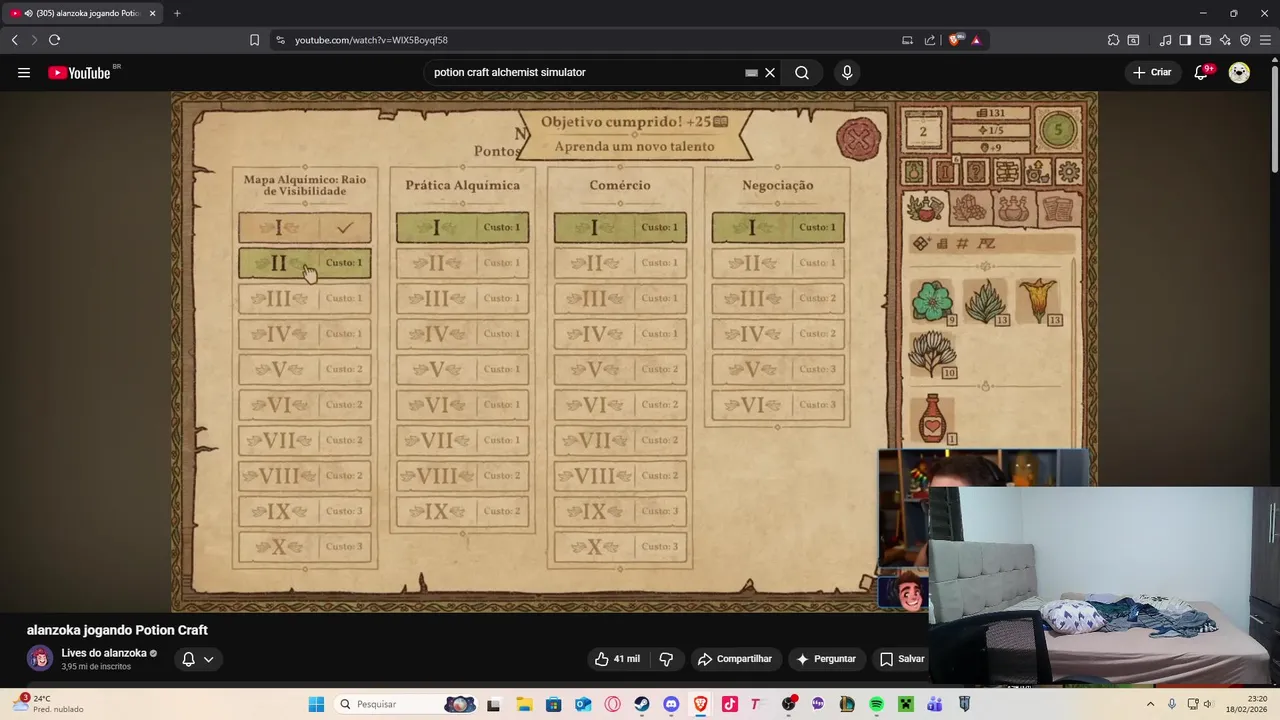Select the dark leaf ingredient with 13
This screenshot has height=720, width=1280.
pyautogui.click(x=986, y=301)
